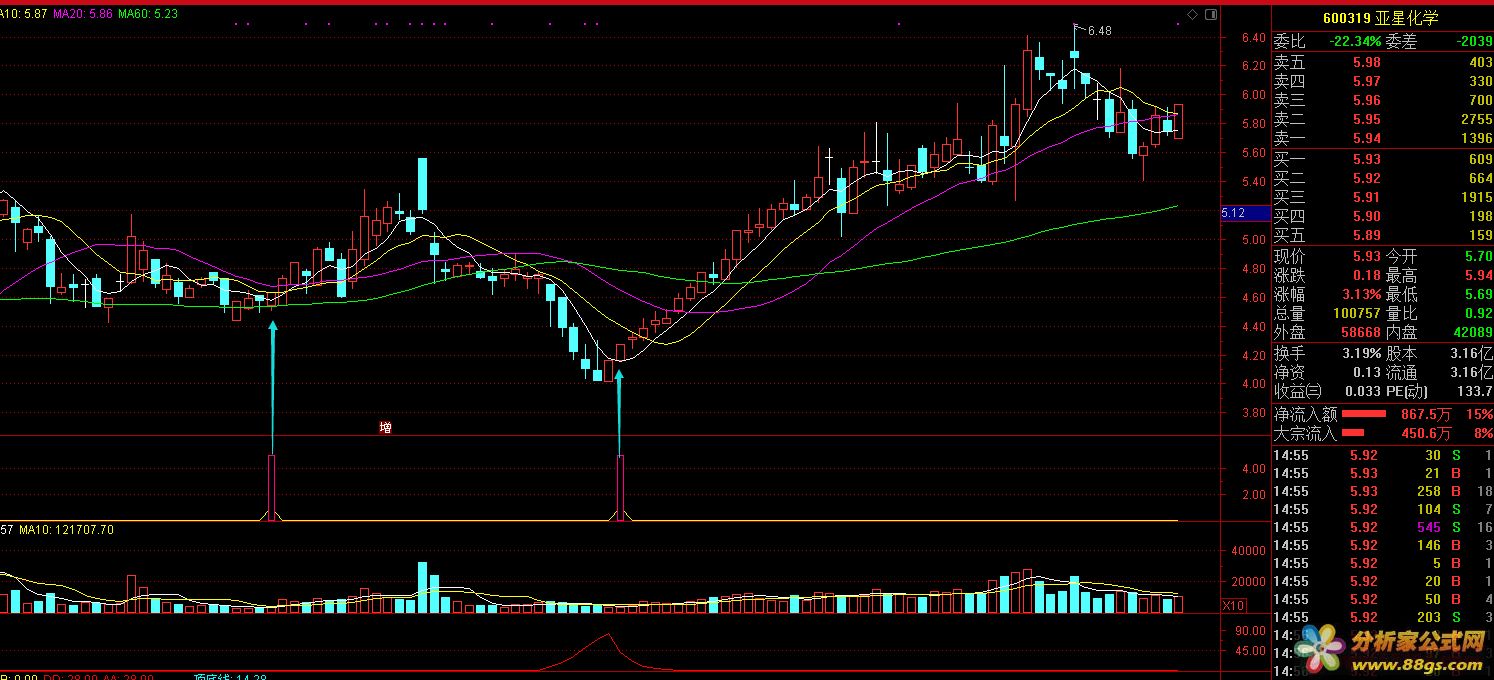1494x680 pixels.
Task: Click the 净资 0.13 net asset value
Action: pyautogui.click(x=1327, y=372)
